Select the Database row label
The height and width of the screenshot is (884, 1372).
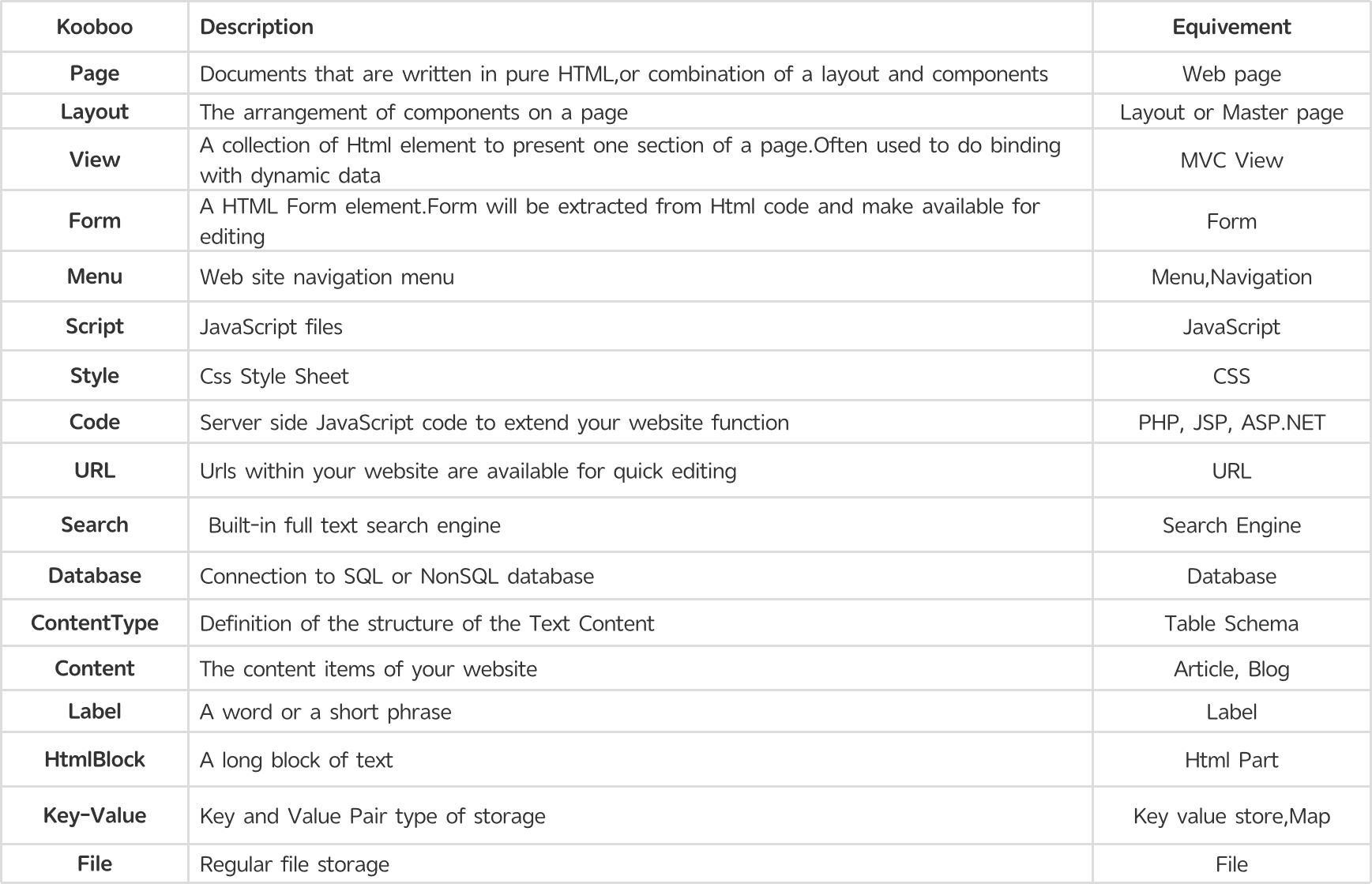coord(95,576)
